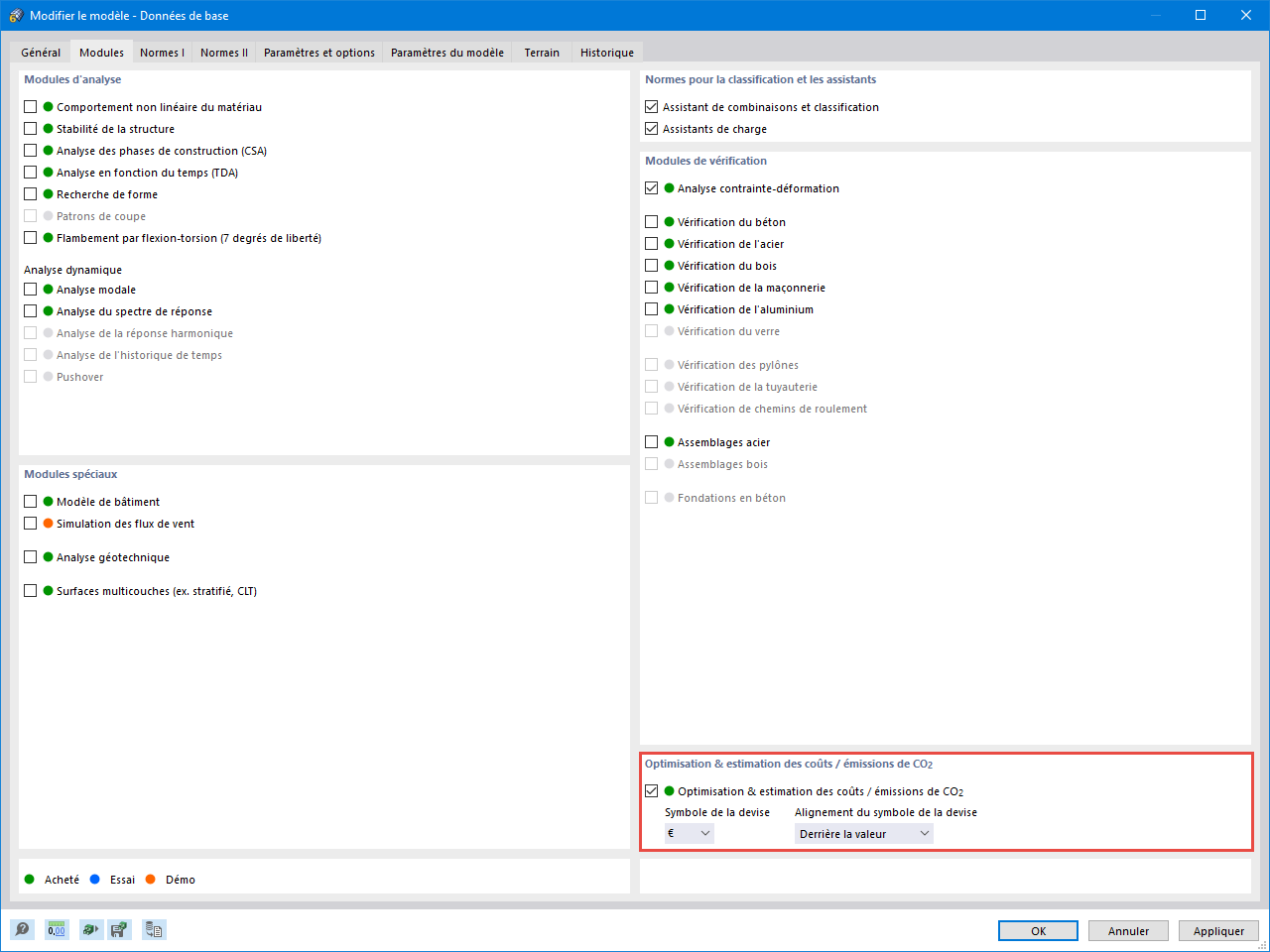Click the Modules spéciaux section heading
The image size is (1270, 952).
[70, 474]
